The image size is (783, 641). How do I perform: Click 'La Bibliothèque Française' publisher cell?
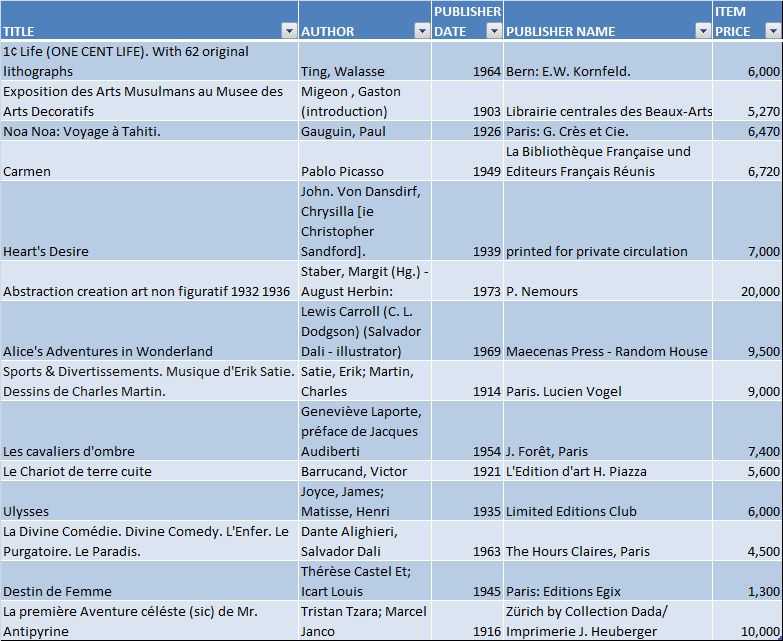pyautogui.click(x=608, y=161)
